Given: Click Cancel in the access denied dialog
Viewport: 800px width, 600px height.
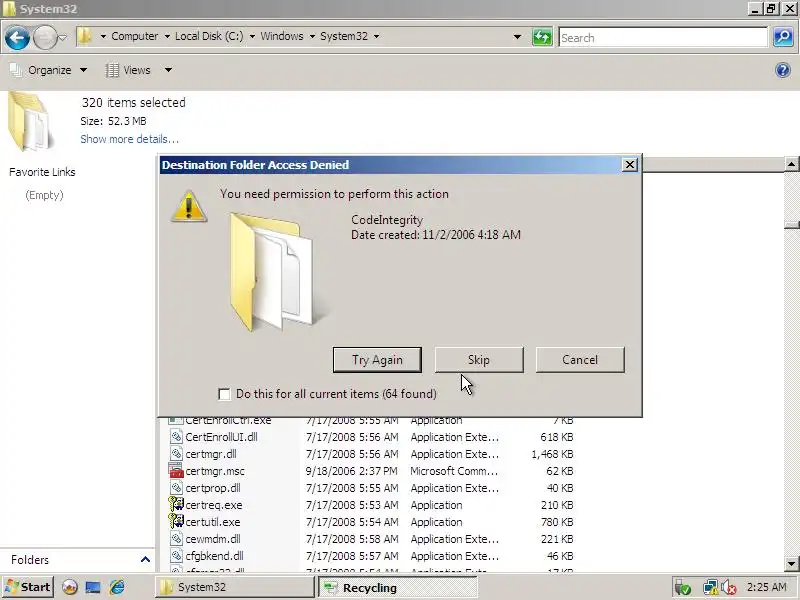Looking at the screenshot, I should tap(580, 360).
